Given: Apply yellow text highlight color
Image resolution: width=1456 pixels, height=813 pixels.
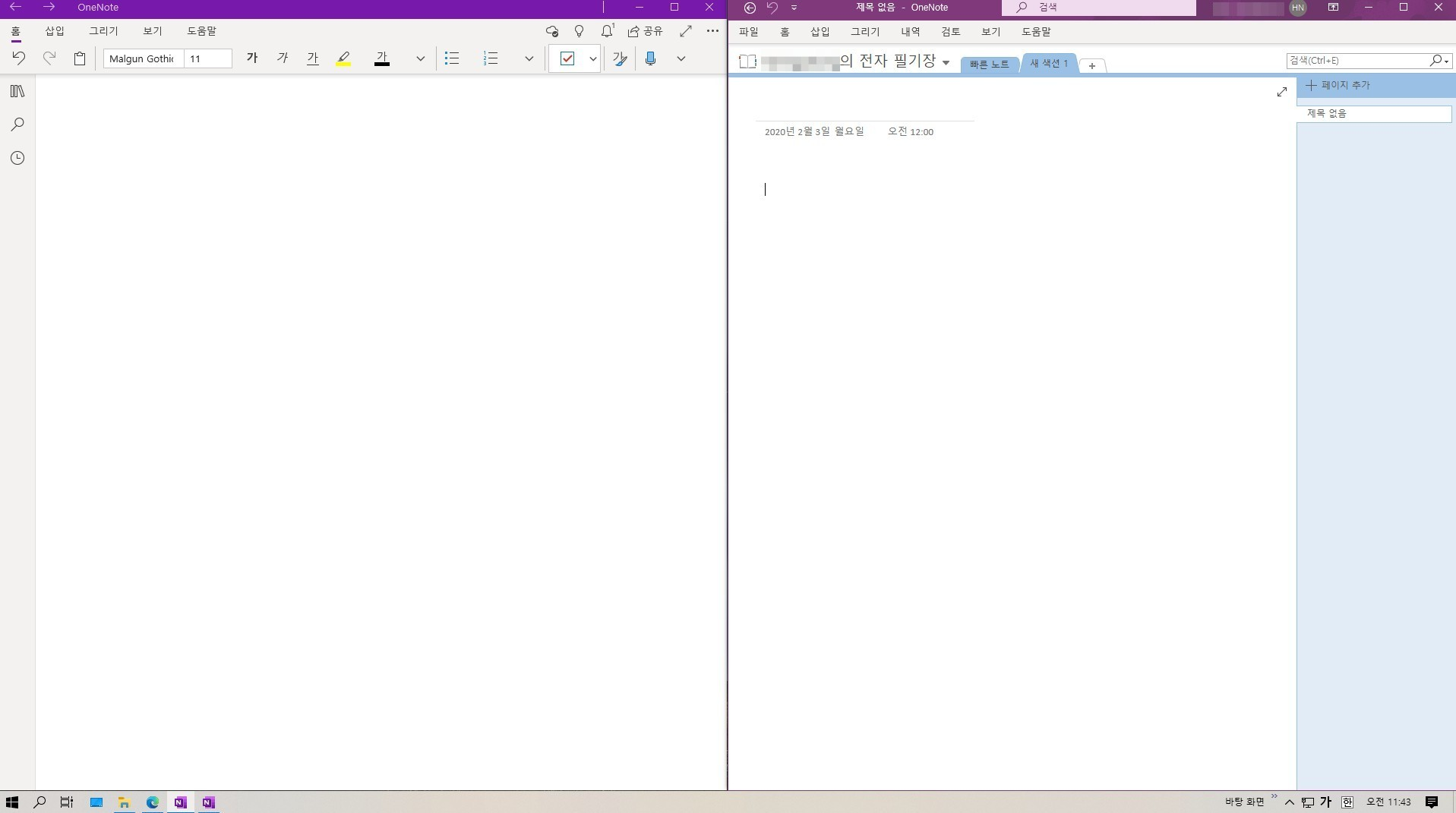Looking at the screenshot, I should [x=343, y=58].
